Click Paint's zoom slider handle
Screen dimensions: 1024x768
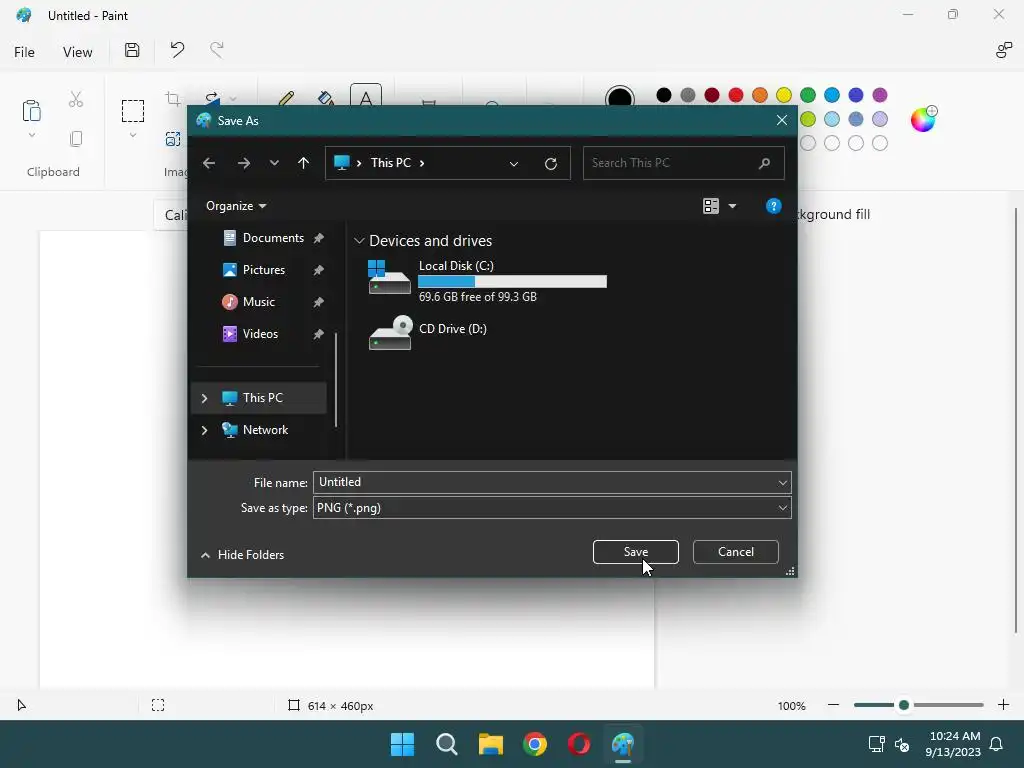pyautogui.click(x=904, y=705)
